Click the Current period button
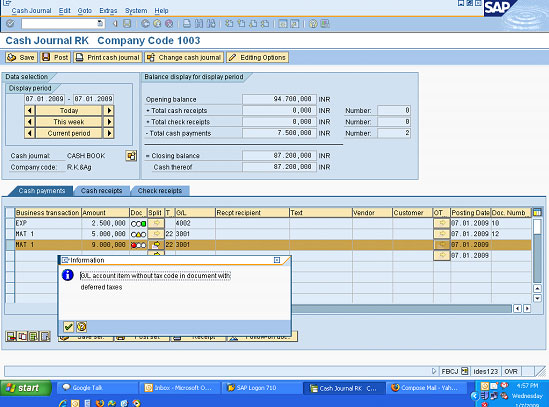The image size is (549, 407). pyautogui.click(x=69, y=133)
